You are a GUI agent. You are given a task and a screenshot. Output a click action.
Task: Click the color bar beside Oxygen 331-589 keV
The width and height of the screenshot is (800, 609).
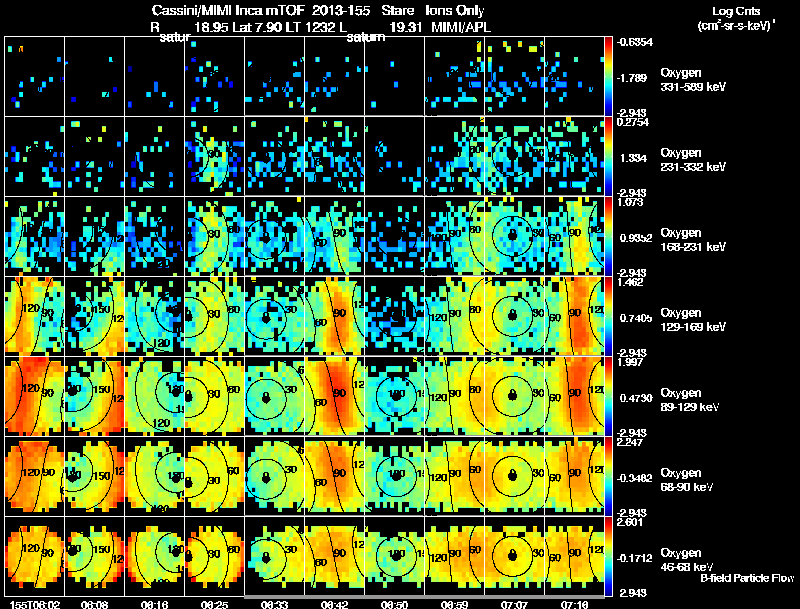[x=608, y=76]
